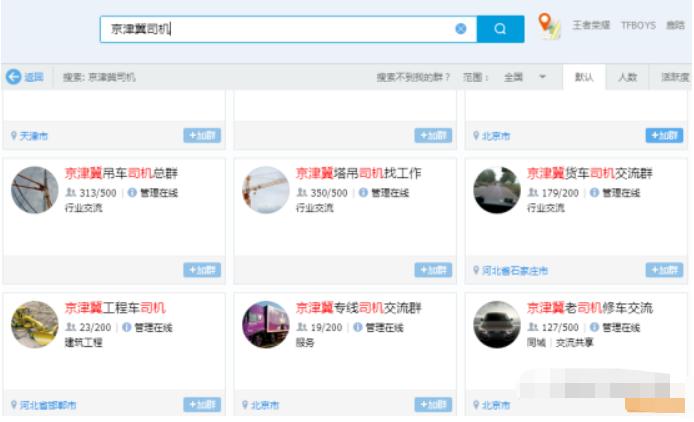Screen dimensions: 694x422
Task: Click the TFBOYS hot search link
Action: (638, 25)
